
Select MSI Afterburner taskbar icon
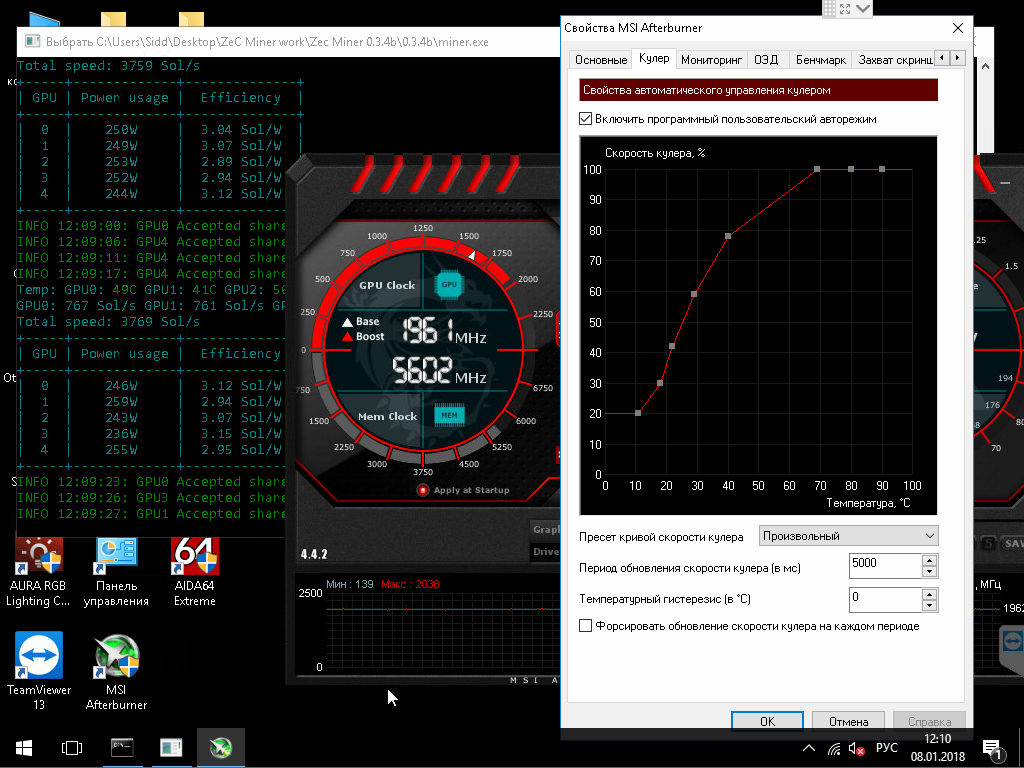(221, 748)
